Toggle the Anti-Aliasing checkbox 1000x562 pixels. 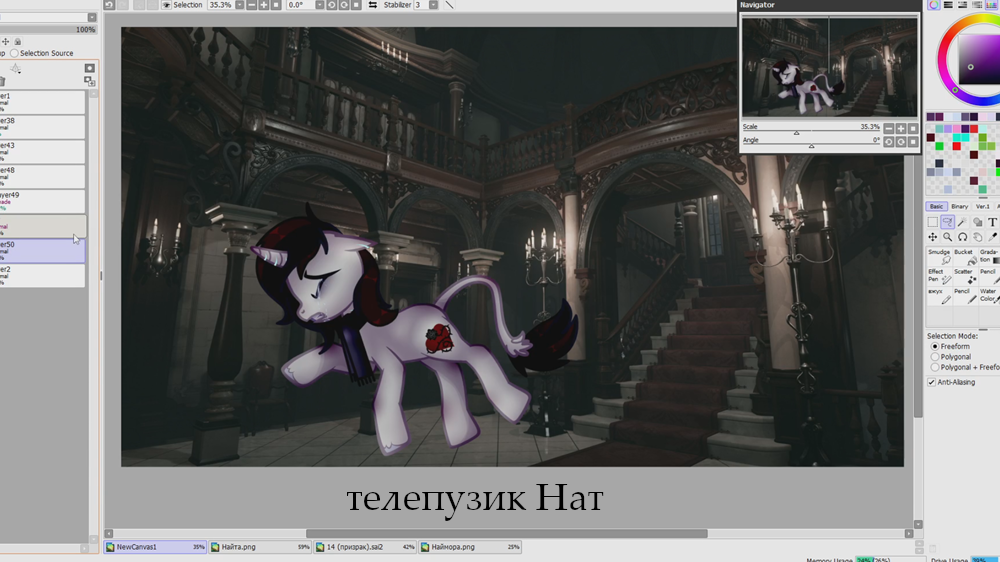[x=931, y=382]
